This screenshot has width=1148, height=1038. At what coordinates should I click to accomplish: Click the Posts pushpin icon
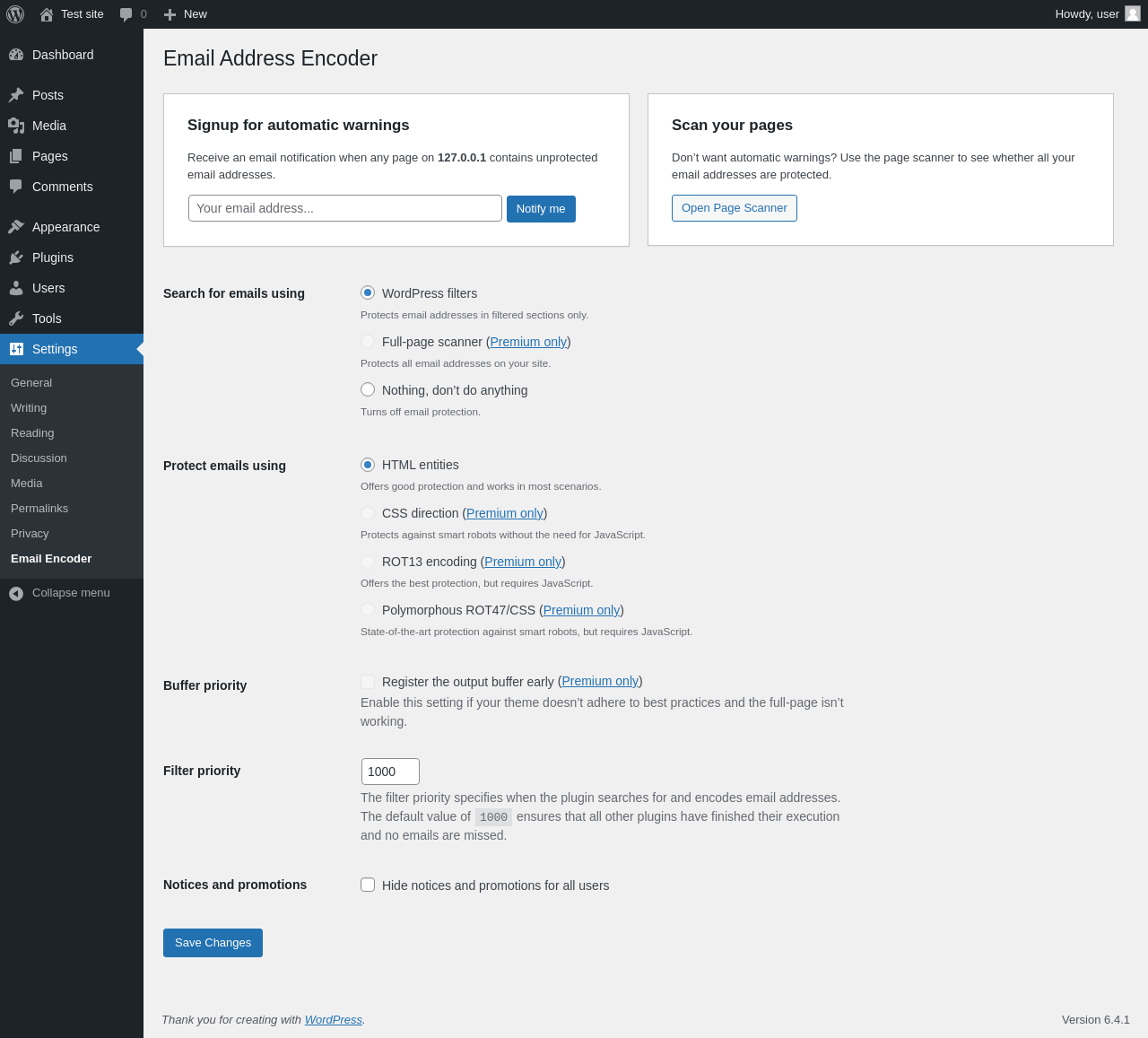[16, 95]
